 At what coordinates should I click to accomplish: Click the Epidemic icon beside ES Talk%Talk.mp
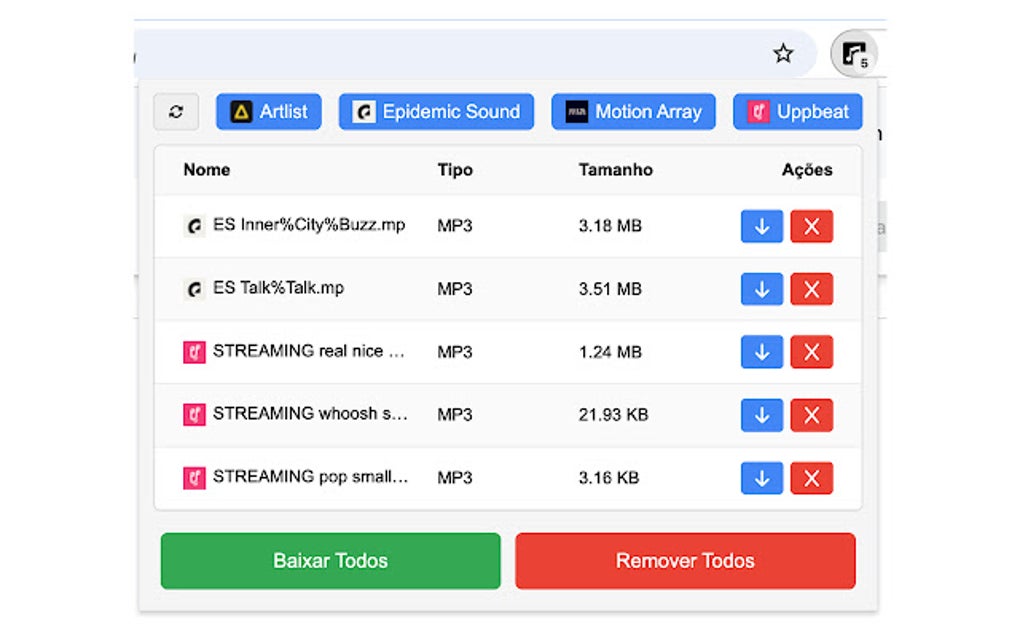tap(192, 289)
